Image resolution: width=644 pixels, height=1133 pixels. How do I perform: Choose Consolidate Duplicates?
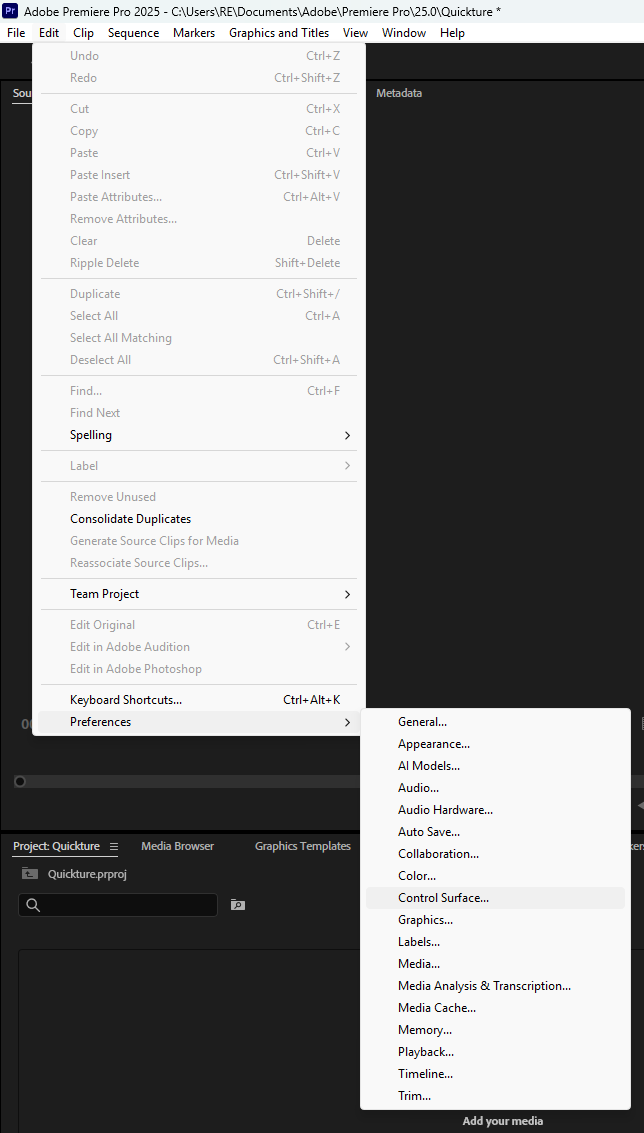coord(199,519)
